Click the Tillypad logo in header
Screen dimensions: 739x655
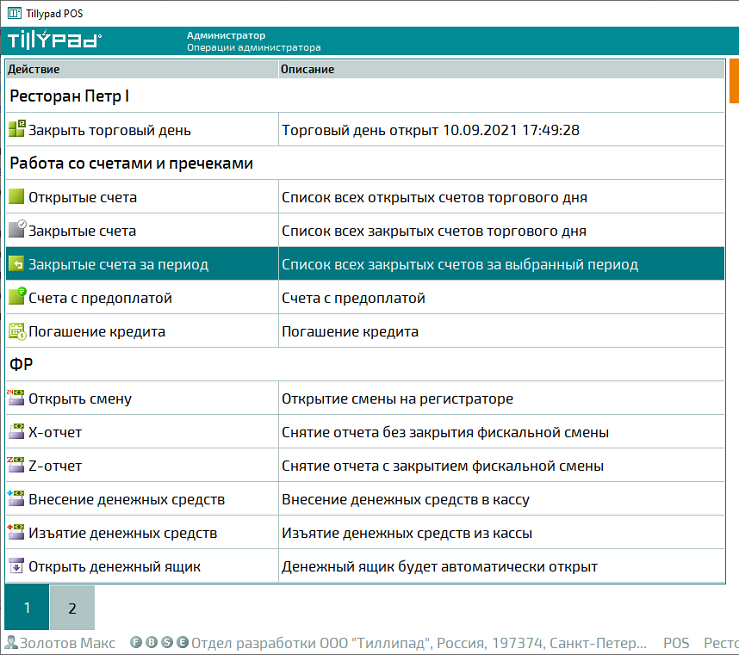pyautogui.click(x=54, y=40)
